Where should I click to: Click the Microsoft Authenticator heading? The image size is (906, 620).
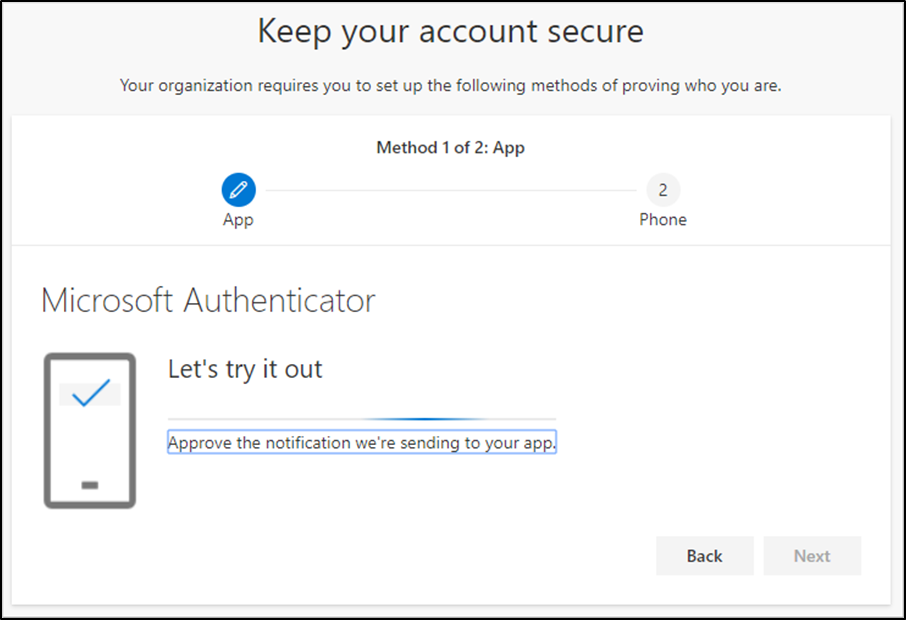pos(208,300)
